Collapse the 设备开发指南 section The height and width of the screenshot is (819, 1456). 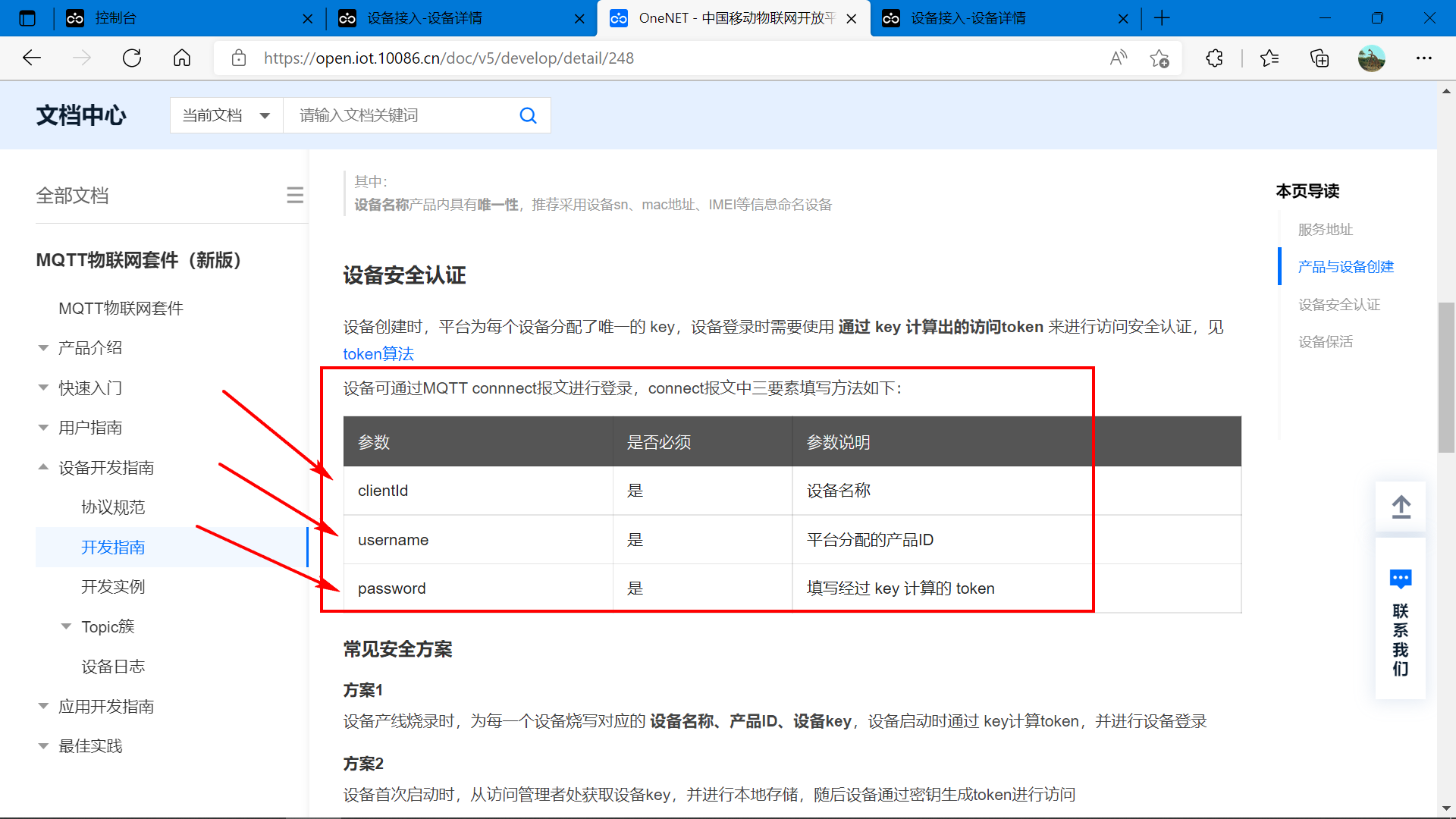[106, 468]
